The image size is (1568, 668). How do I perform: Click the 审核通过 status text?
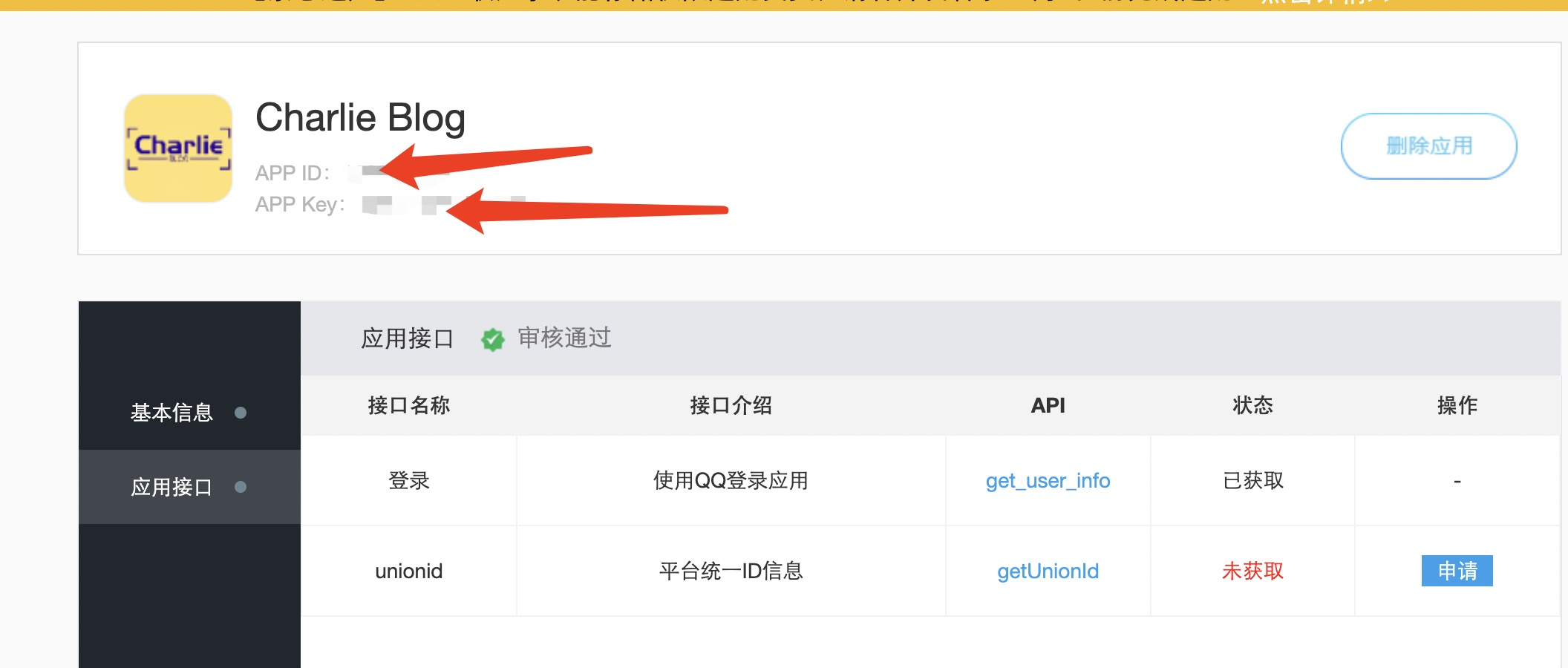pyautogui.click(x=564, y=338)
